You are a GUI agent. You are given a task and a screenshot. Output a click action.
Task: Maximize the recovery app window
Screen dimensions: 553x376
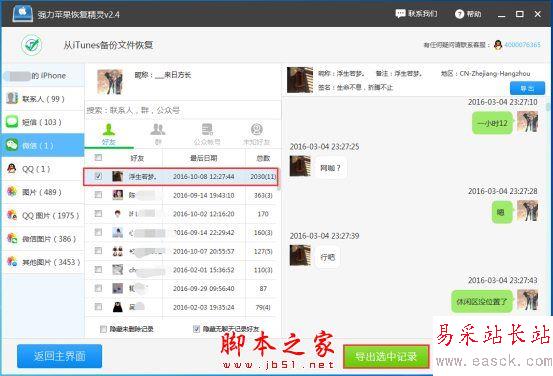coord(519,14)
